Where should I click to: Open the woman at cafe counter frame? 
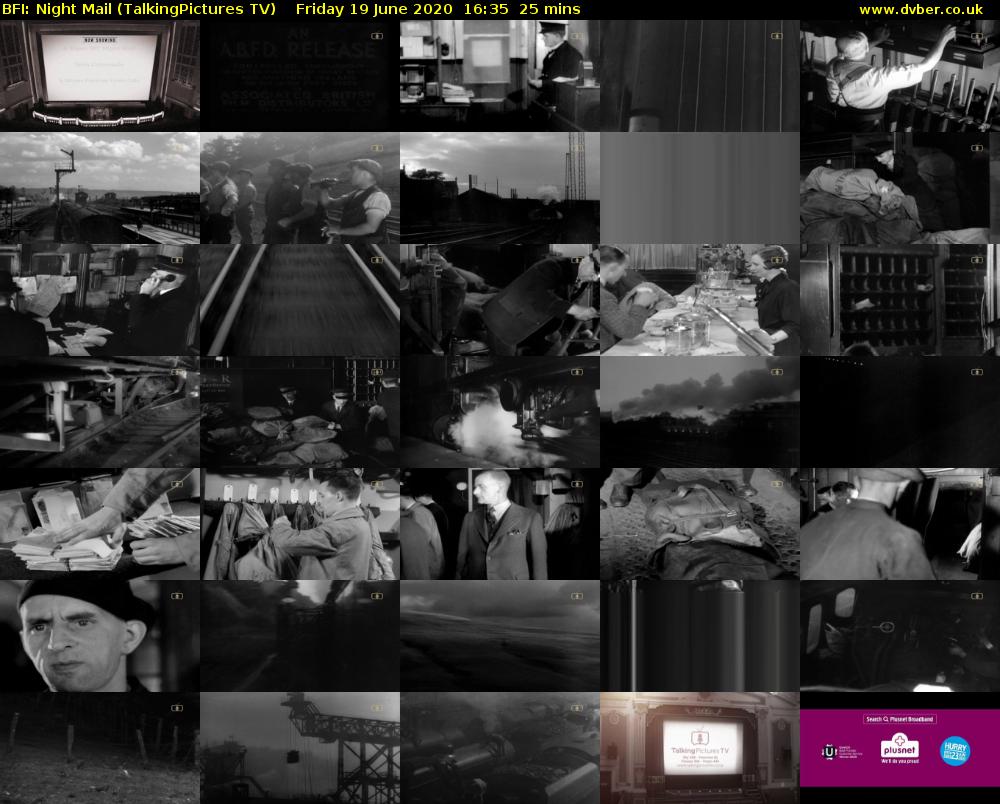point(700,300)
